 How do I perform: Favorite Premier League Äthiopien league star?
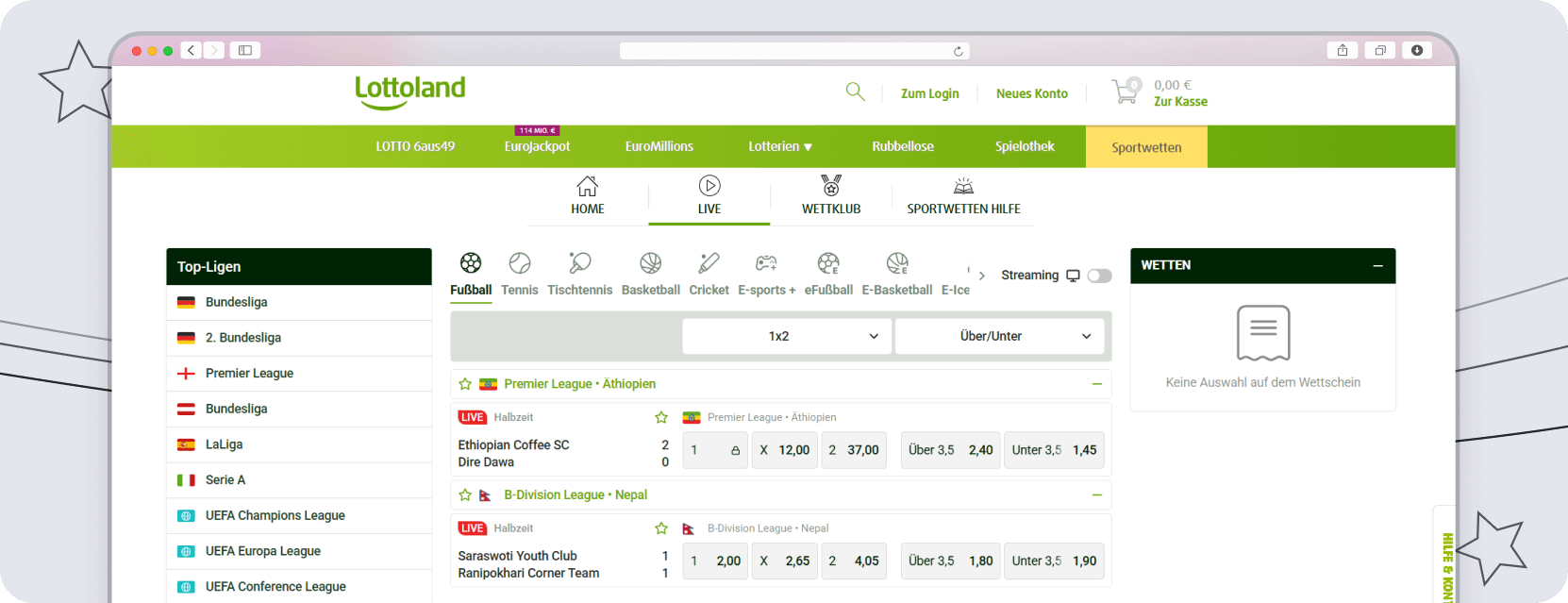coord(465,384)
